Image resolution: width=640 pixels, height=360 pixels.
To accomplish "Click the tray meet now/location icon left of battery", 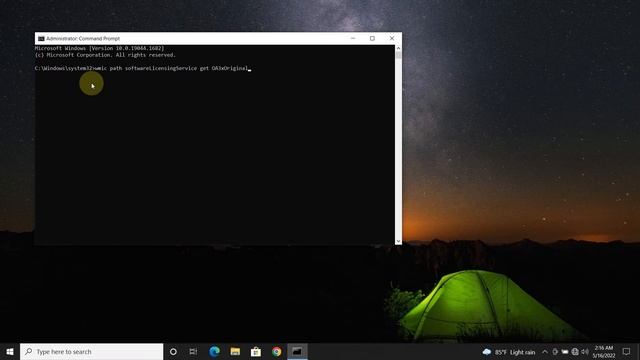I will pos(555,352).
